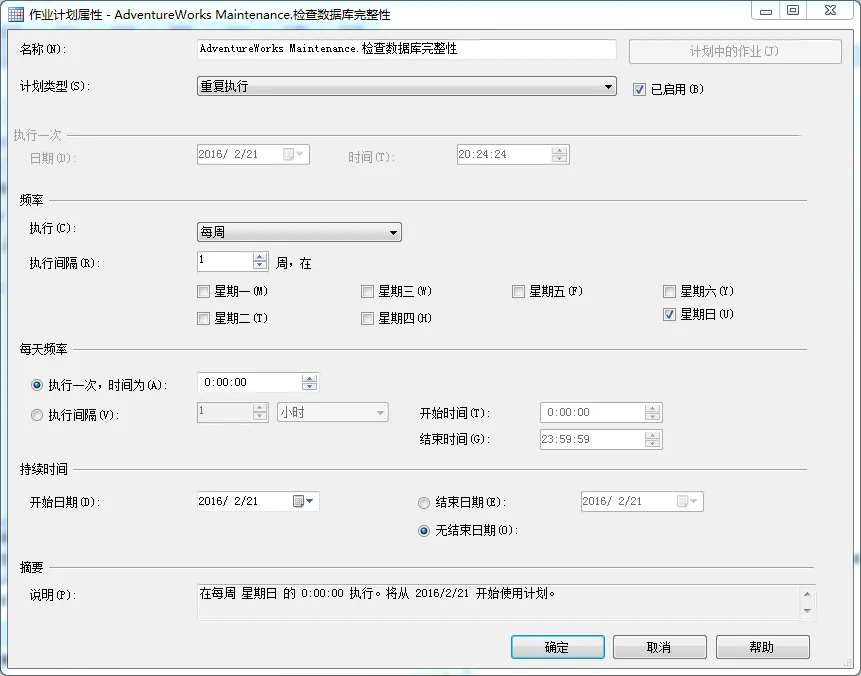Click the 计划中的作业 button
Screen dimensions: 861x676
tap(735, 51)
